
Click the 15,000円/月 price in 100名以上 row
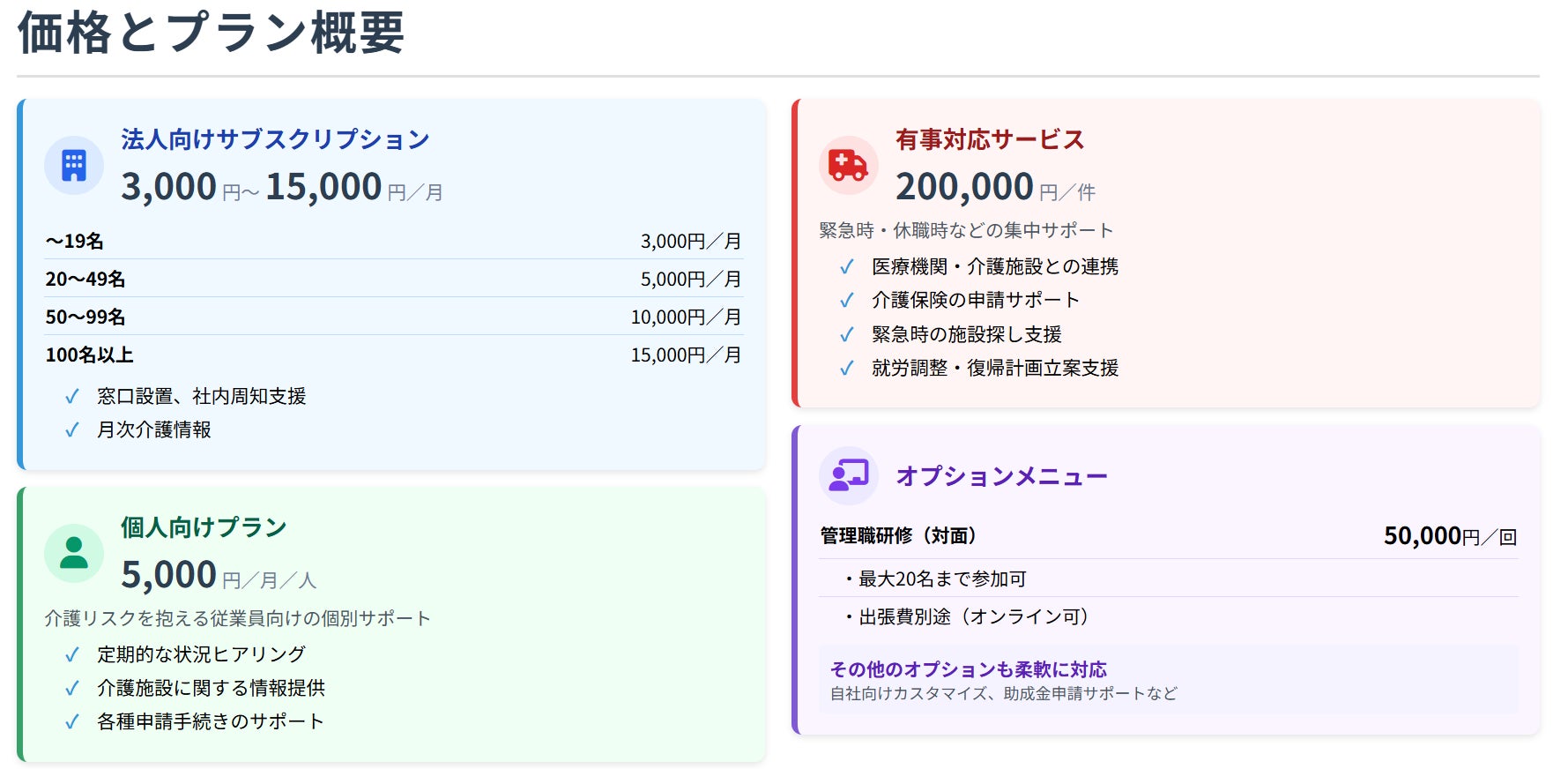click(686, 355)
